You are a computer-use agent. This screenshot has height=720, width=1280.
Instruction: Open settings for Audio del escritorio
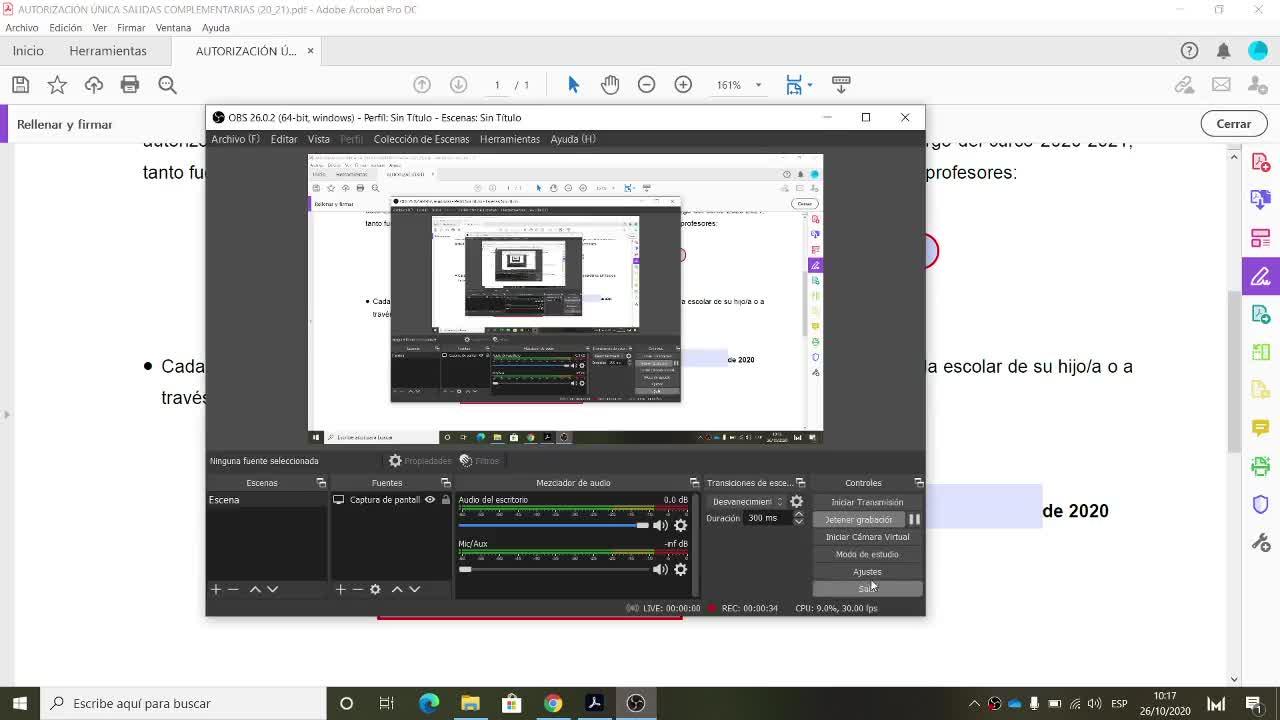(x=680, y=525)
